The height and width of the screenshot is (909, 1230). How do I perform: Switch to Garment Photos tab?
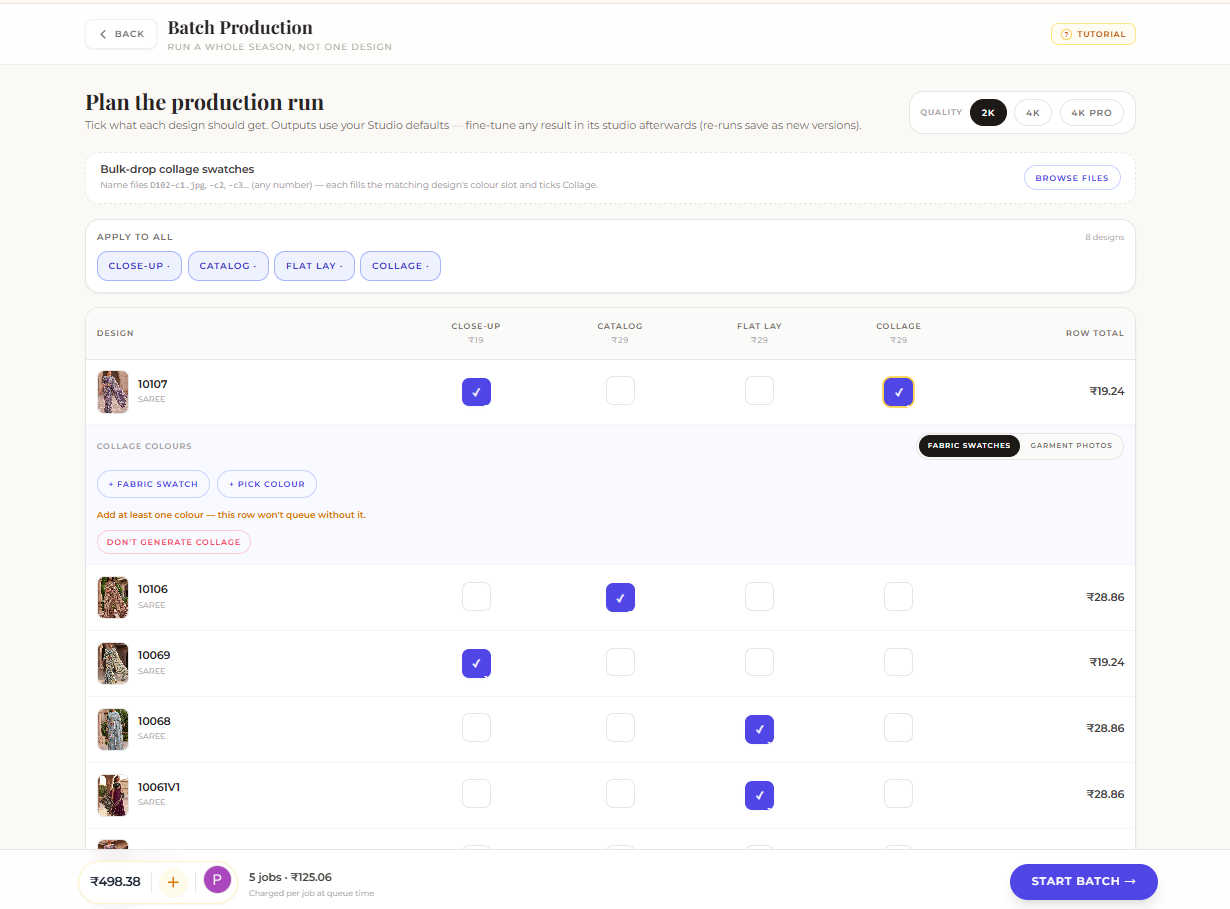(x=1071, y=446)
